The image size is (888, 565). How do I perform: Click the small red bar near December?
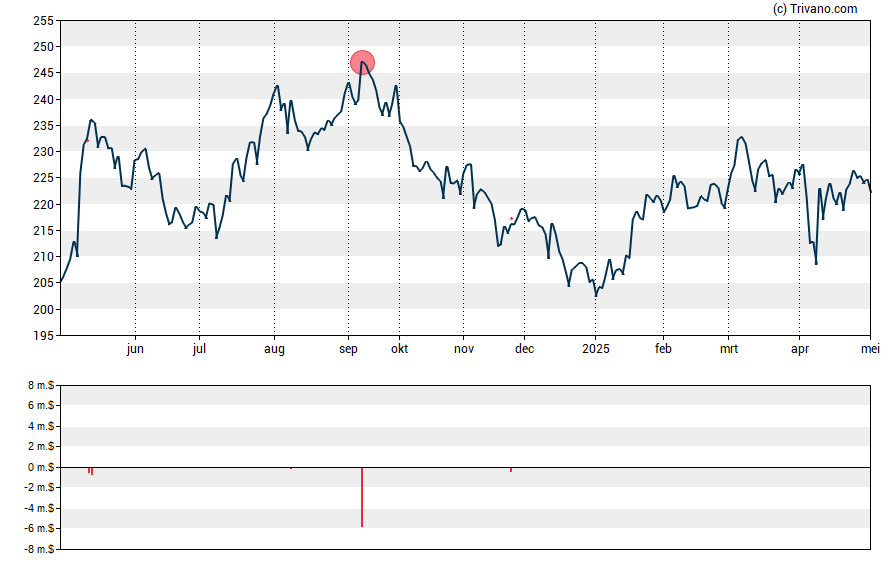pos(511,470)
